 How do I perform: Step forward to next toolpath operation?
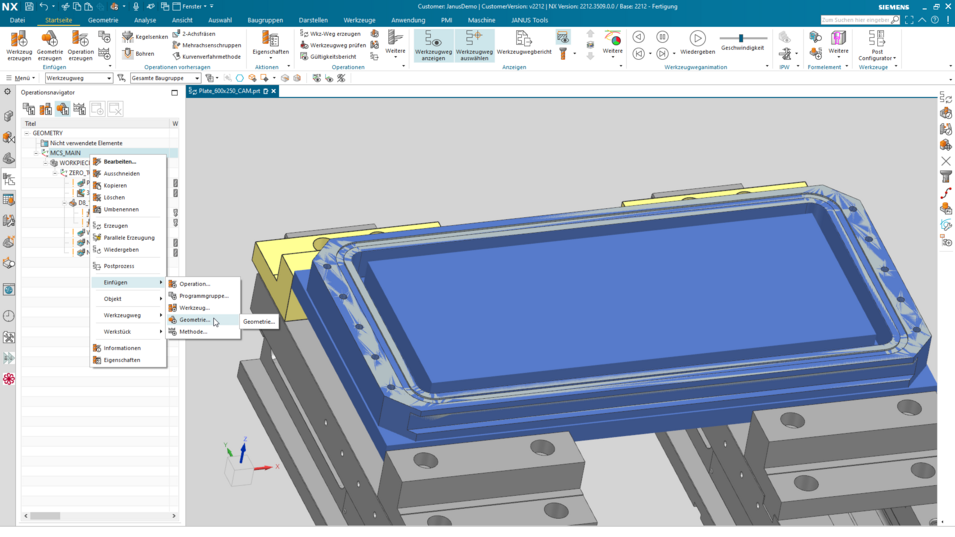(x=663, y=54)
